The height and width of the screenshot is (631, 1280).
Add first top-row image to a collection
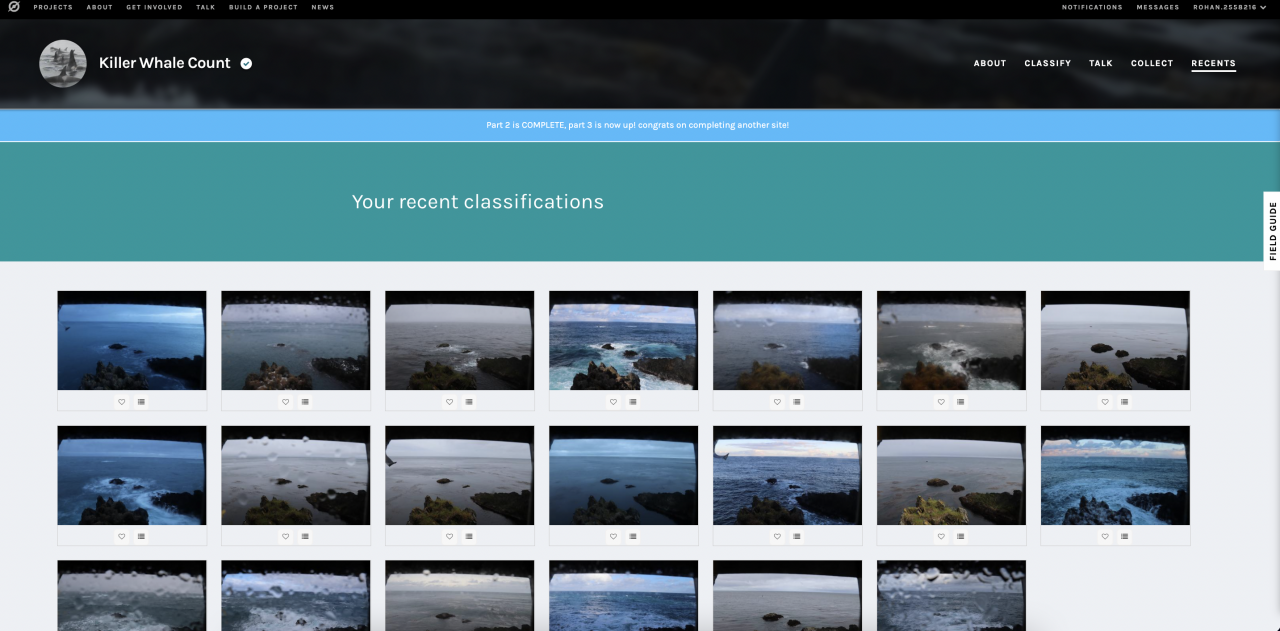pyautogui.click(x=141, y=401)
